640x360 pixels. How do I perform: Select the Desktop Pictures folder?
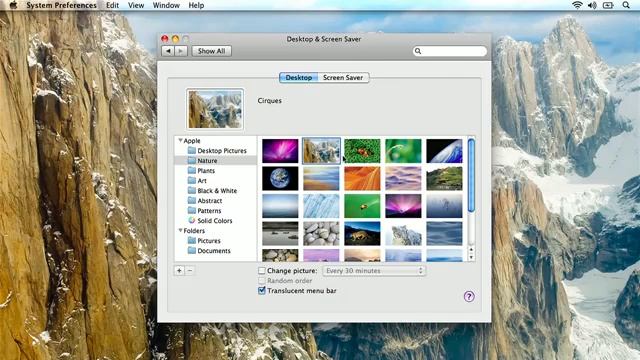(216, 151)
